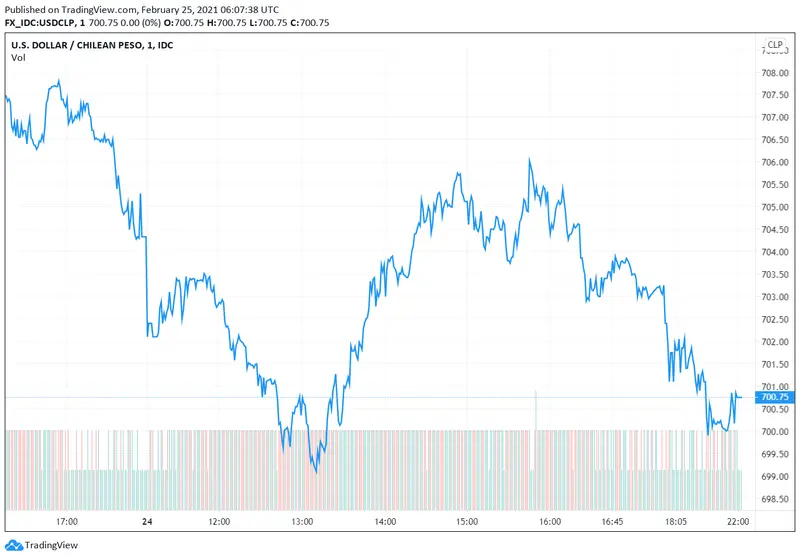
Task: Click the tall volume spike near 16:00
Action: (x=536, y=410)
